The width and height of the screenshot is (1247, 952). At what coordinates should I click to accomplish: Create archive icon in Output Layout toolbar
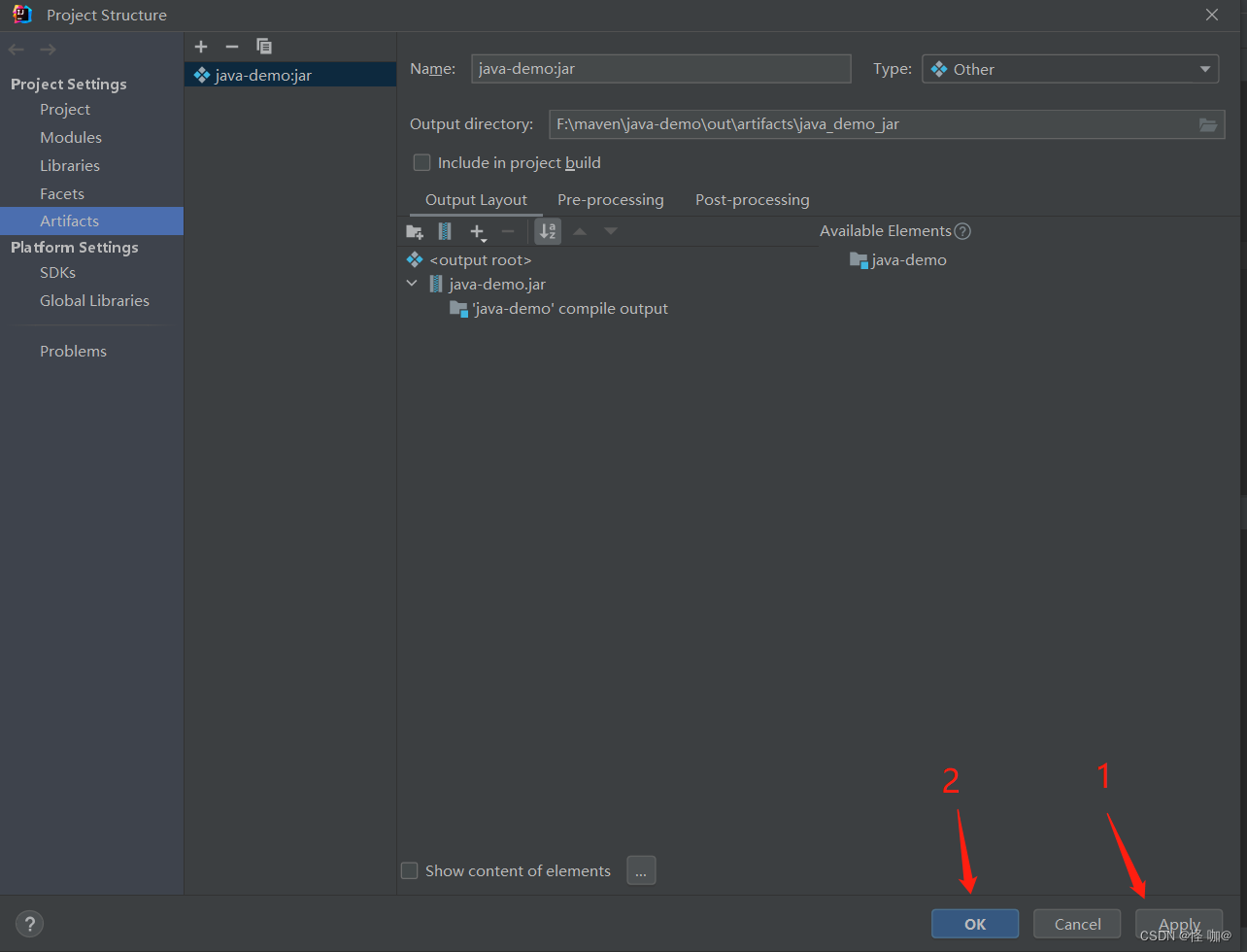pos(445,231)
